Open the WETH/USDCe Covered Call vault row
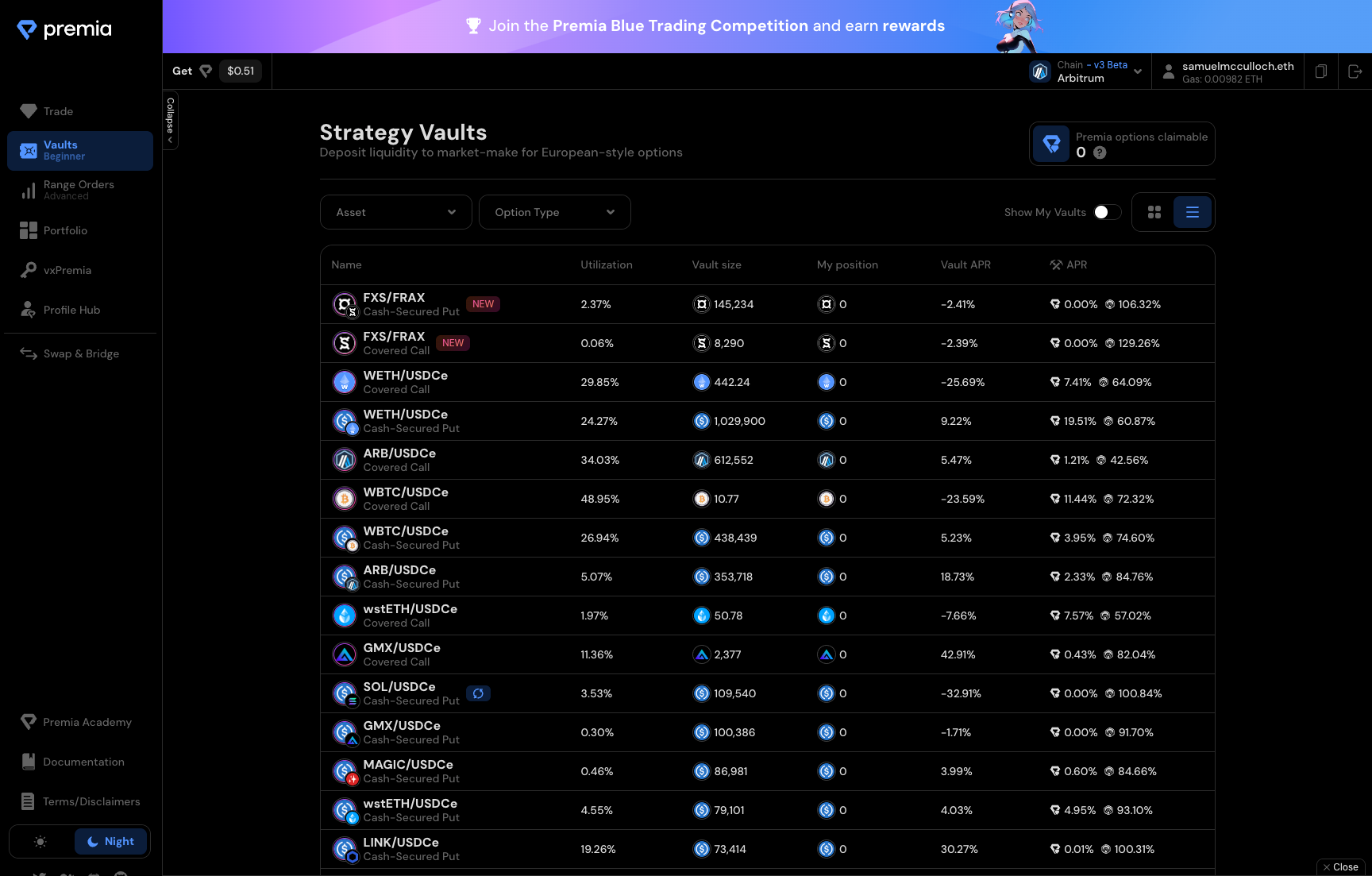The height and width of the screenshot is (876, 1372). [405, 382]
